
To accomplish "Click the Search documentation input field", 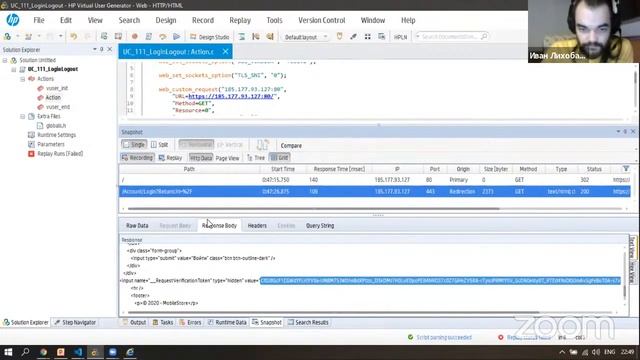I will click(x=449, y=37).
